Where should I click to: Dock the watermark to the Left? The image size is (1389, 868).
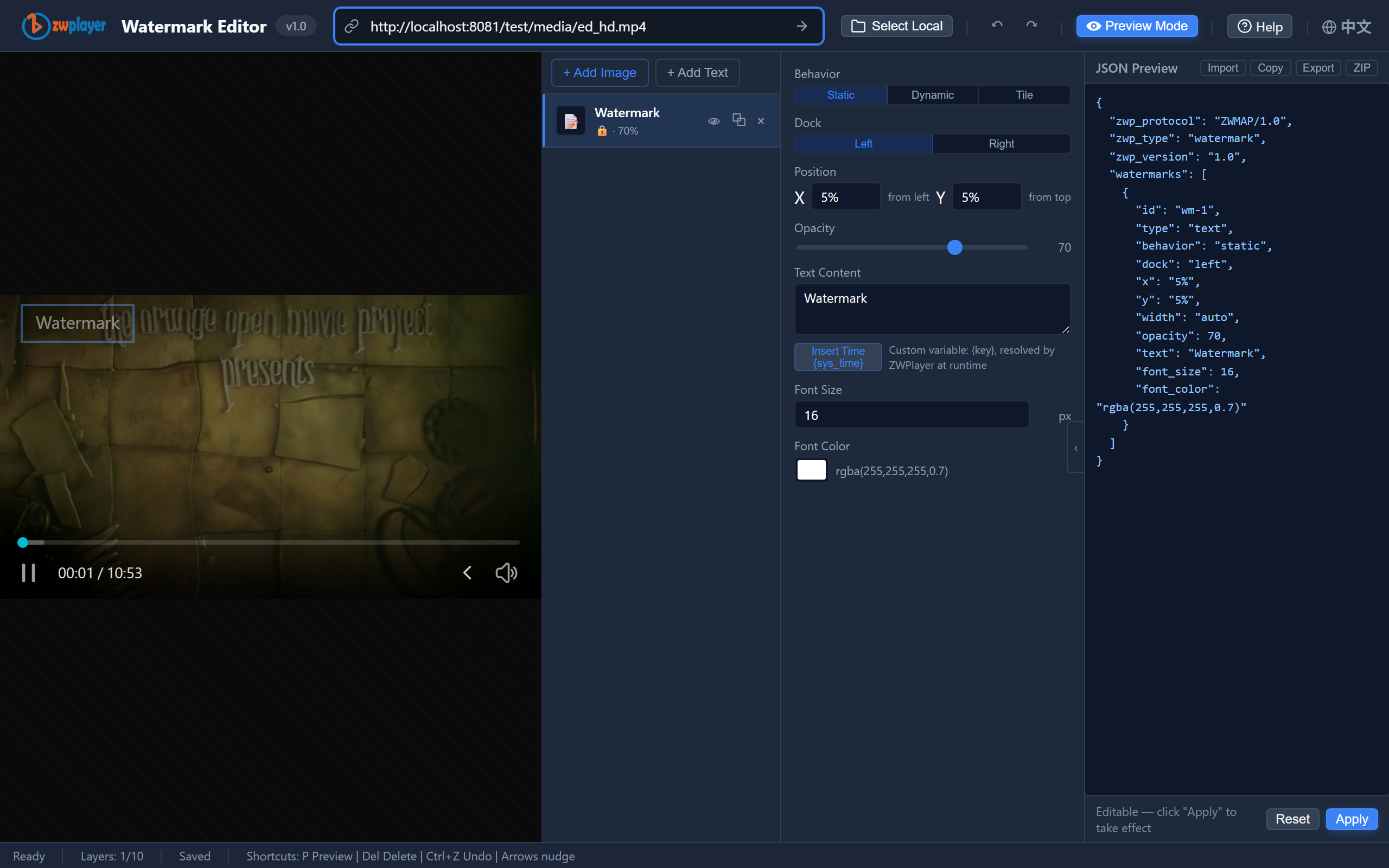point(863,144)
